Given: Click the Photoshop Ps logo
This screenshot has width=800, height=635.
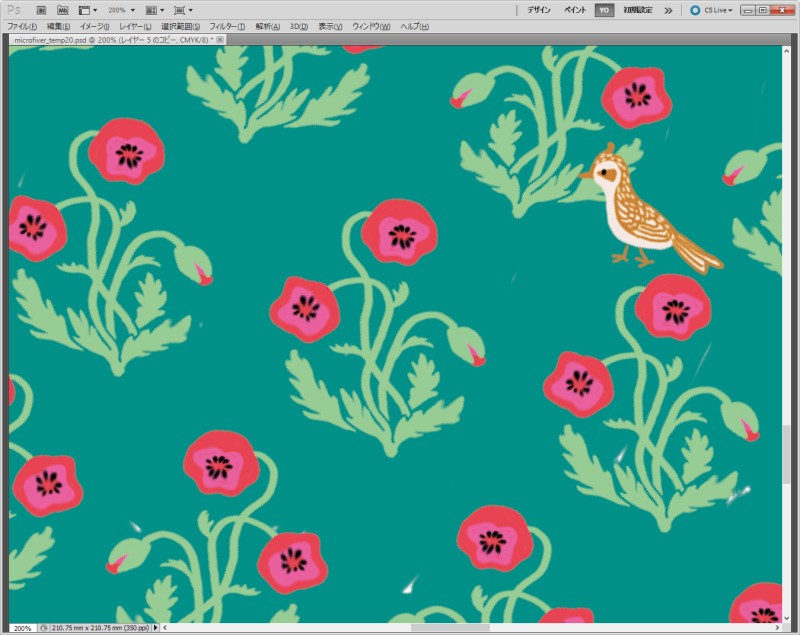Looking at the screenshot, I should pos(14,9).
